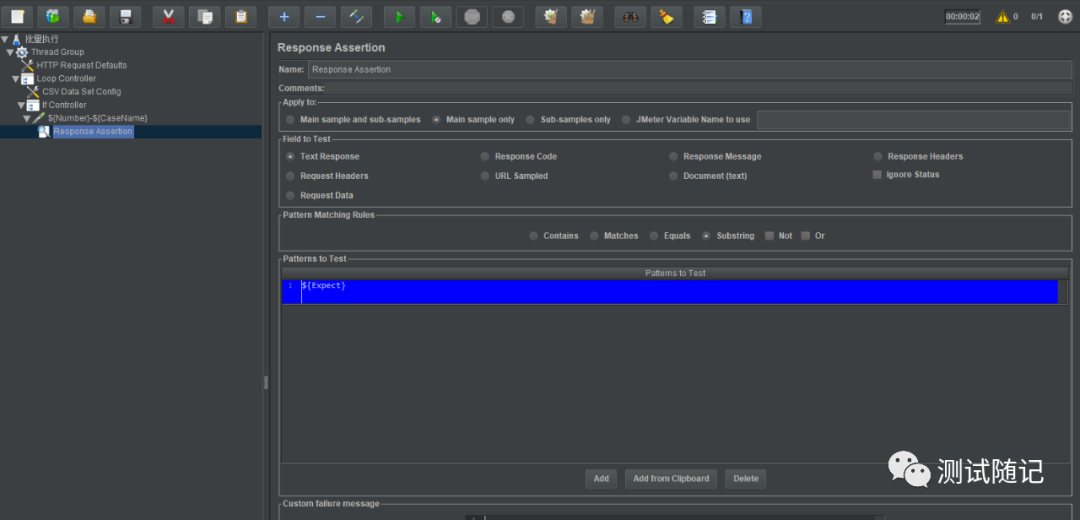
Task: Open the Function Helper dialog icon
Action: pyautogui.click(x=709, y=17)
